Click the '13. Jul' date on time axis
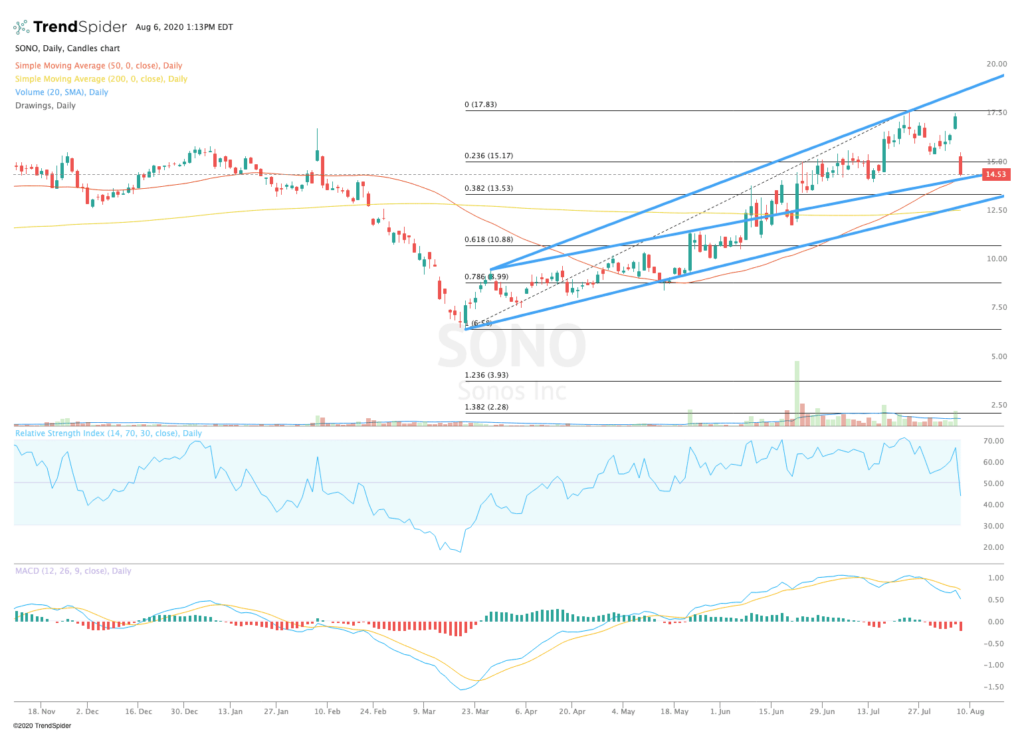The image size is (1024, 732). (x=869, y=711)
